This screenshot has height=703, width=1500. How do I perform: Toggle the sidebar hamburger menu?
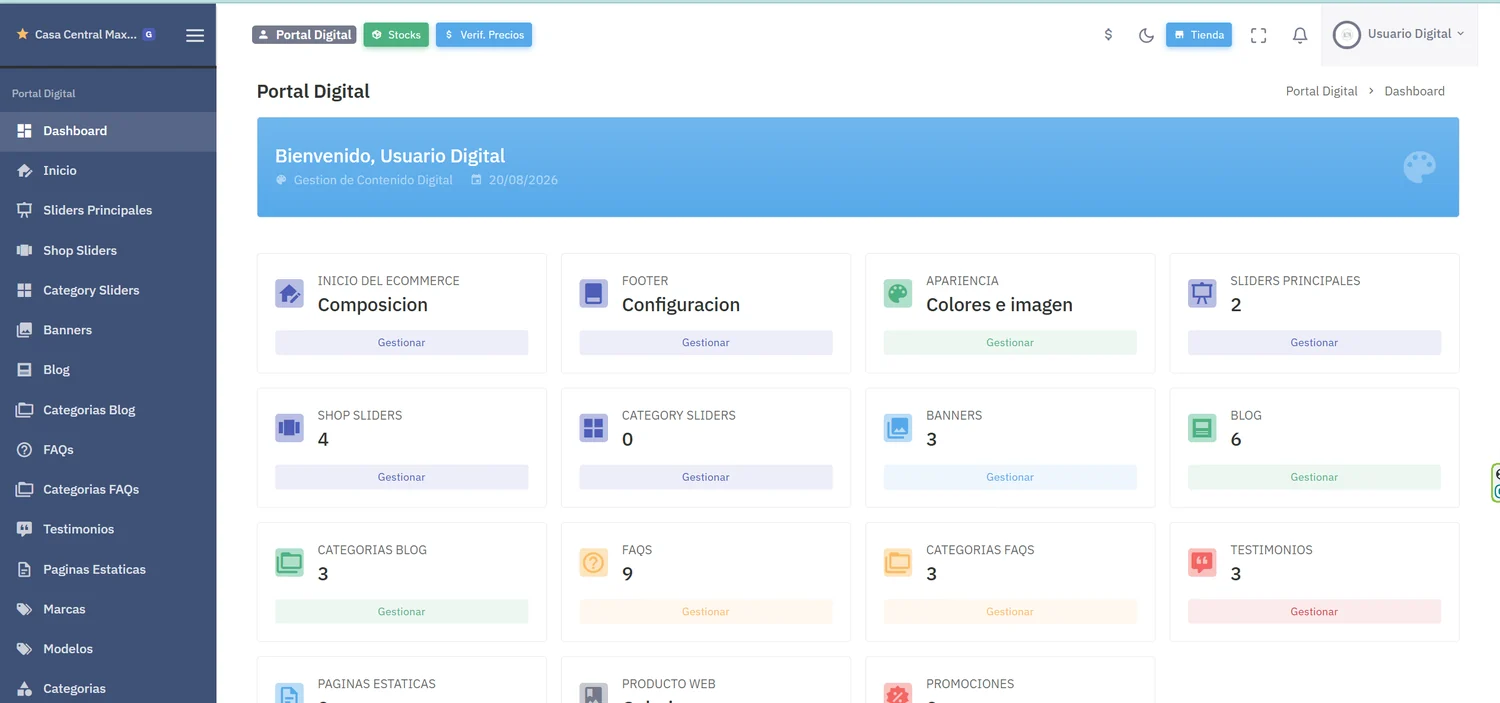tap(195, 35)
